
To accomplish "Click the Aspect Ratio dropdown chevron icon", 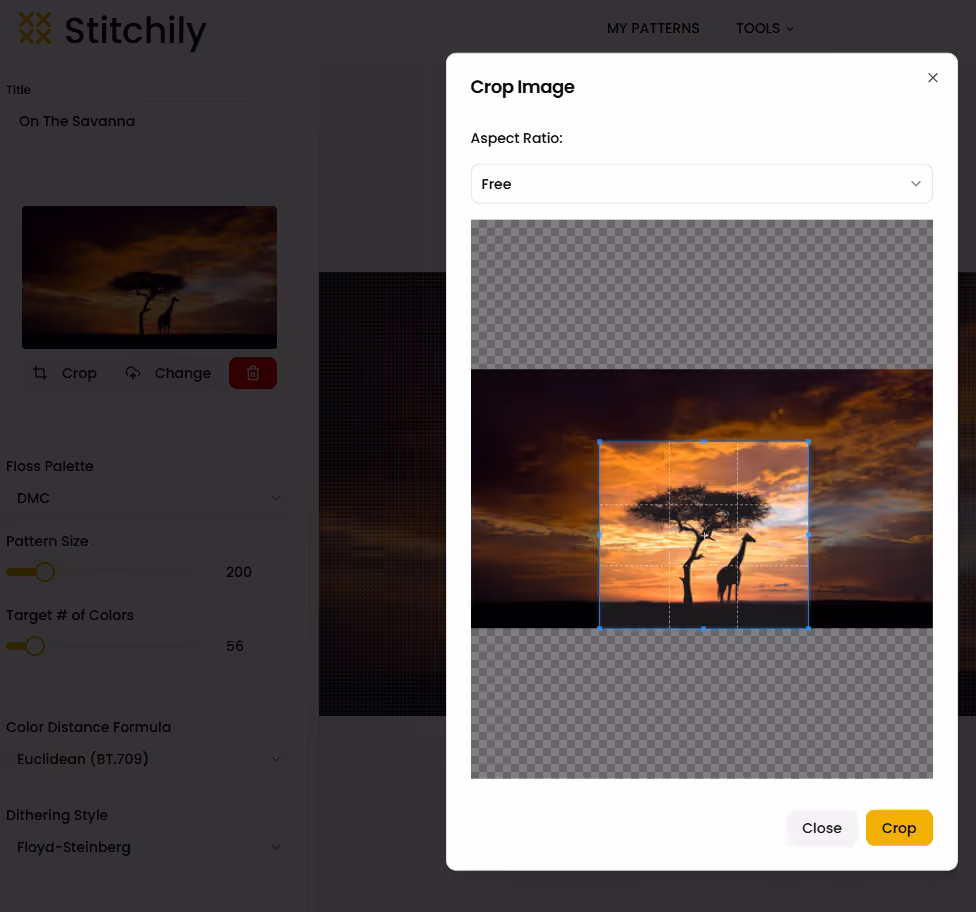I will coord(915,184).
